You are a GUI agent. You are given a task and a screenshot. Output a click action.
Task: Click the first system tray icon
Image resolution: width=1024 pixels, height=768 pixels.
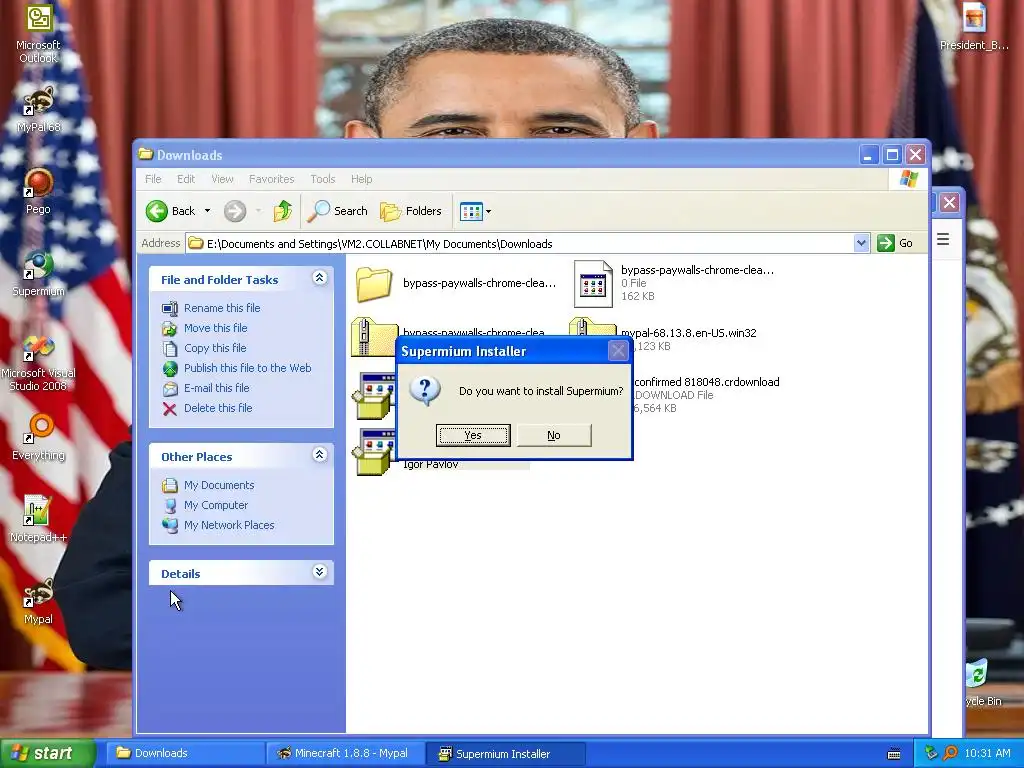click(931, 753)
